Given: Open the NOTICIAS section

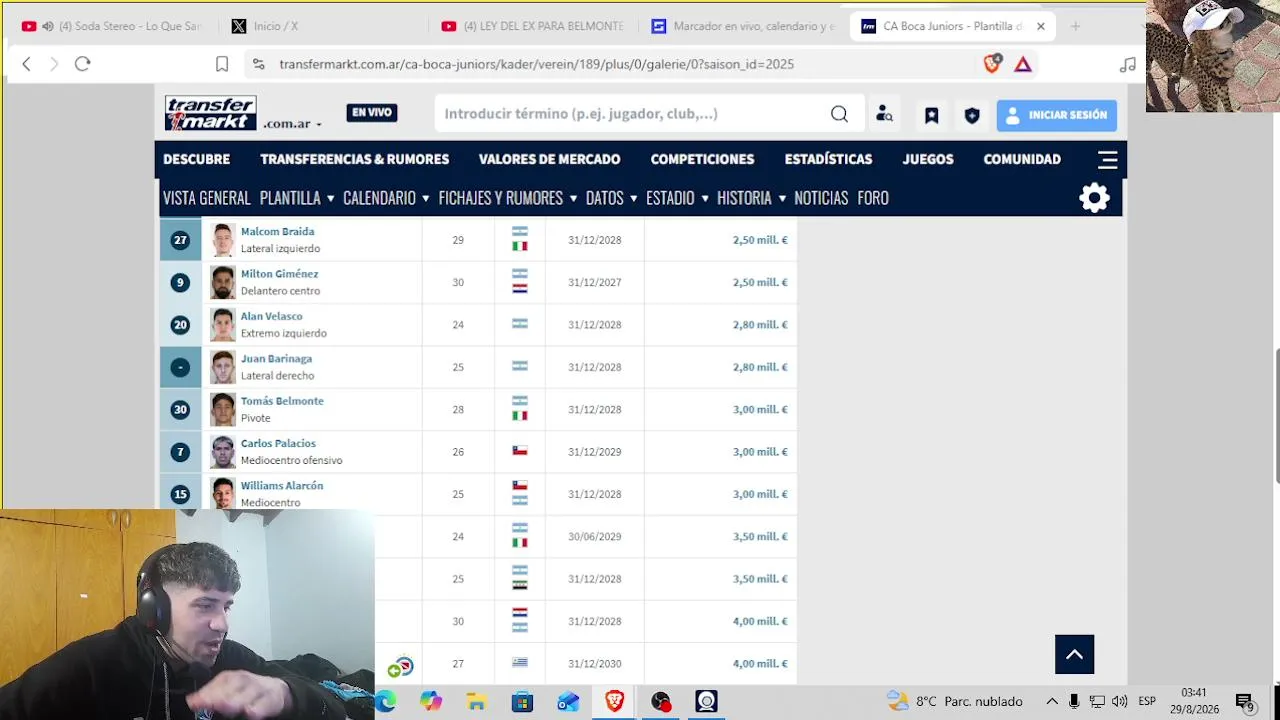Looking at the screenshot, I should pos(821,198).
